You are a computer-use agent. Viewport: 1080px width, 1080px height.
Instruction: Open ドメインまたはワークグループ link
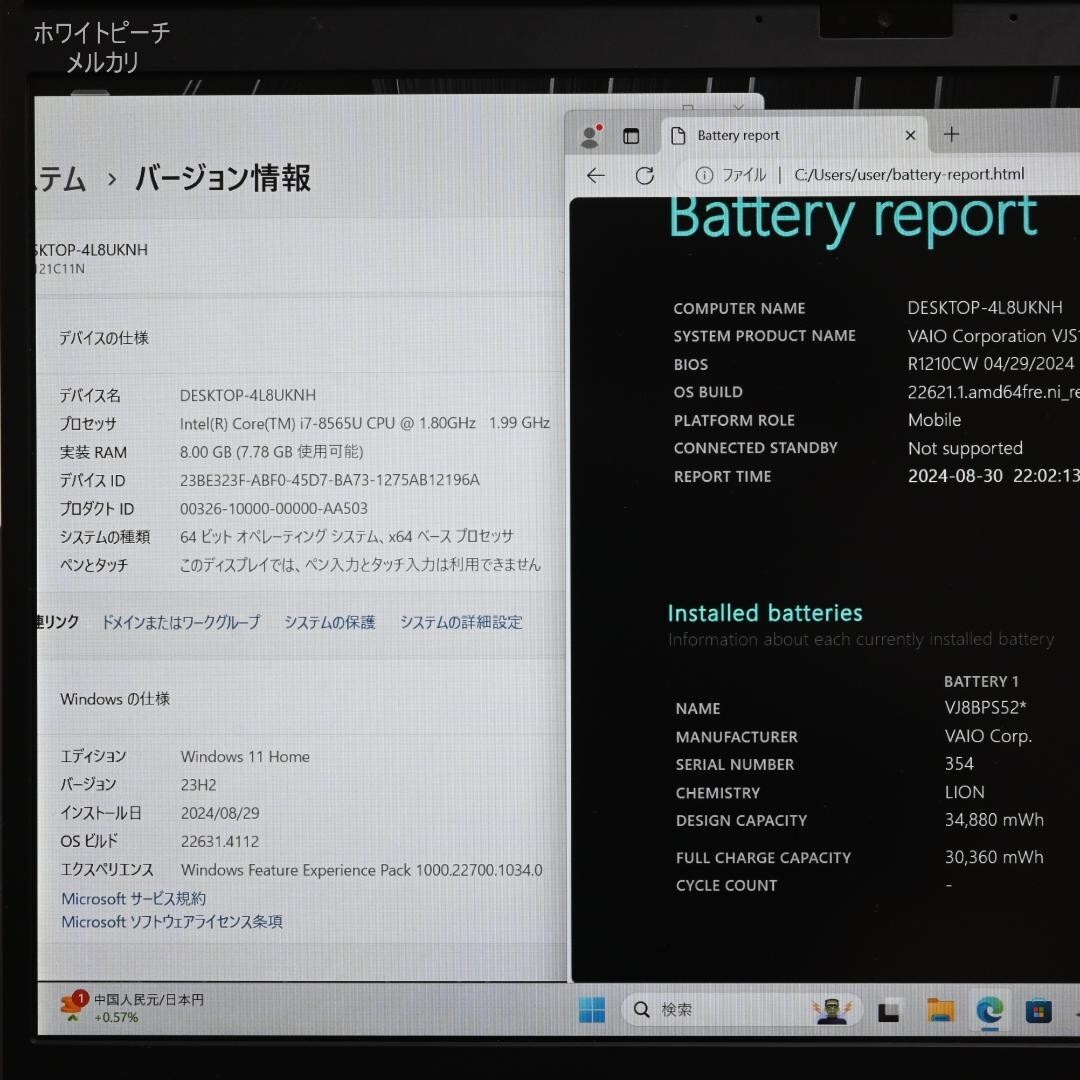click(181, 623)
